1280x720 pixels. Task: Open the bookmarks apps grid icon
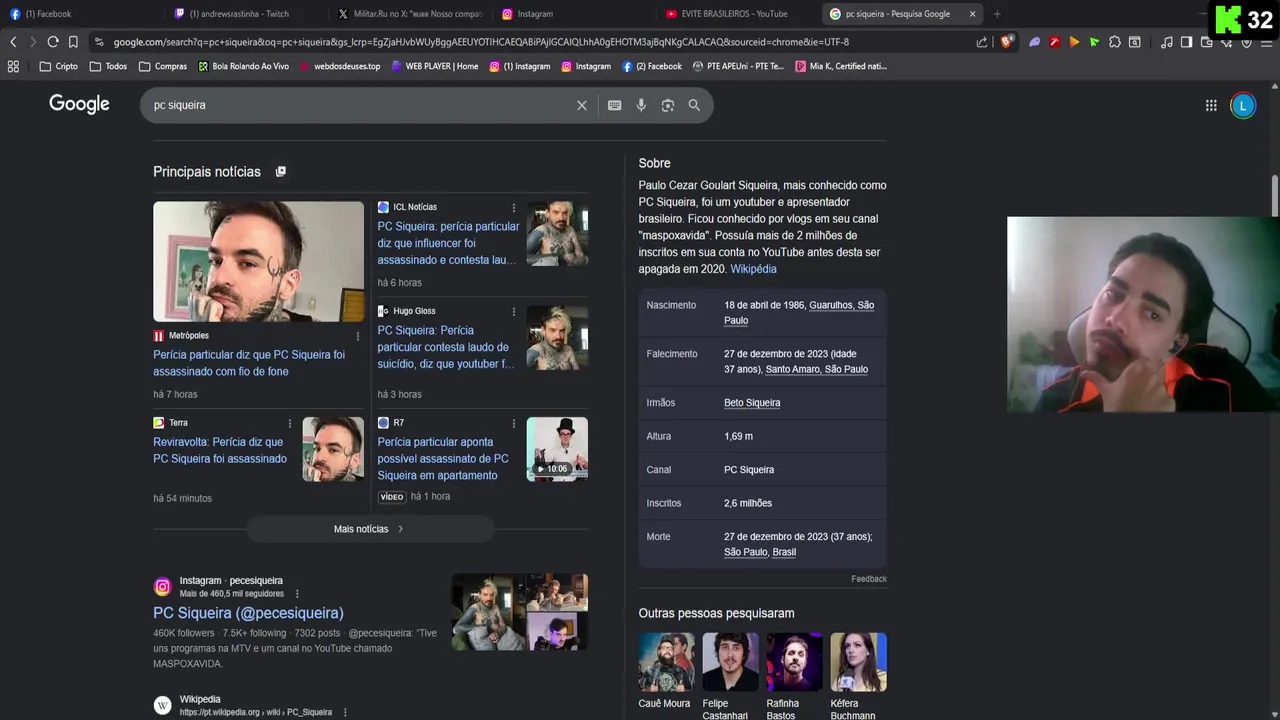click(13, 66)
